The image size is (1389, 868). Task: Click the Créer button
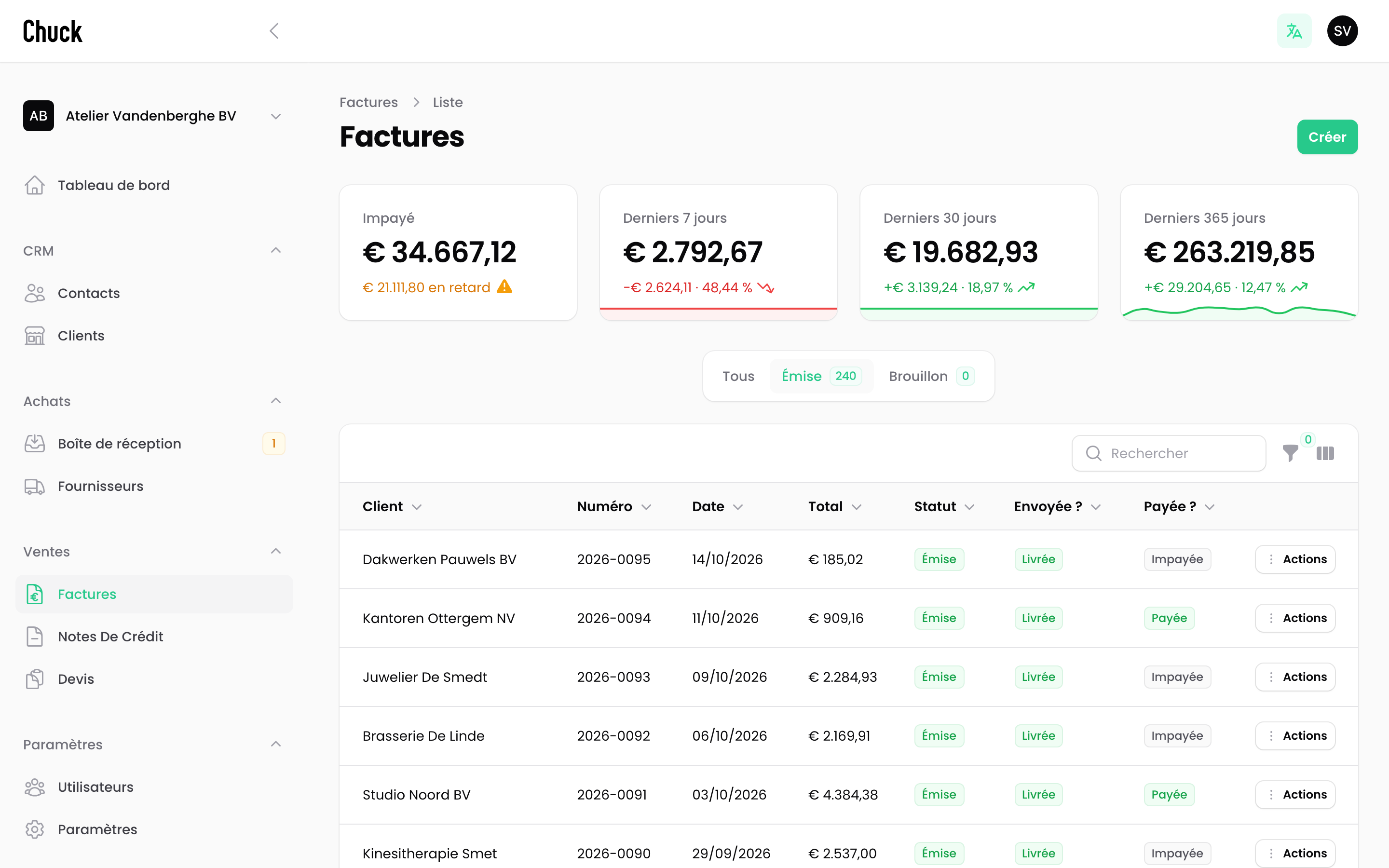(x=1327, y=137)
